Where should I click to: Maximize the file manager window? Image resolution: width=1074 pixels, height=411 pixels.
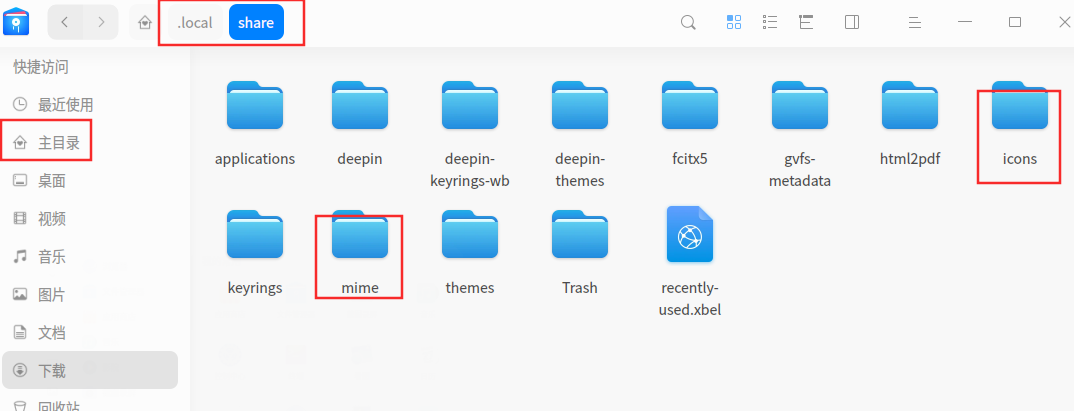1015,22
